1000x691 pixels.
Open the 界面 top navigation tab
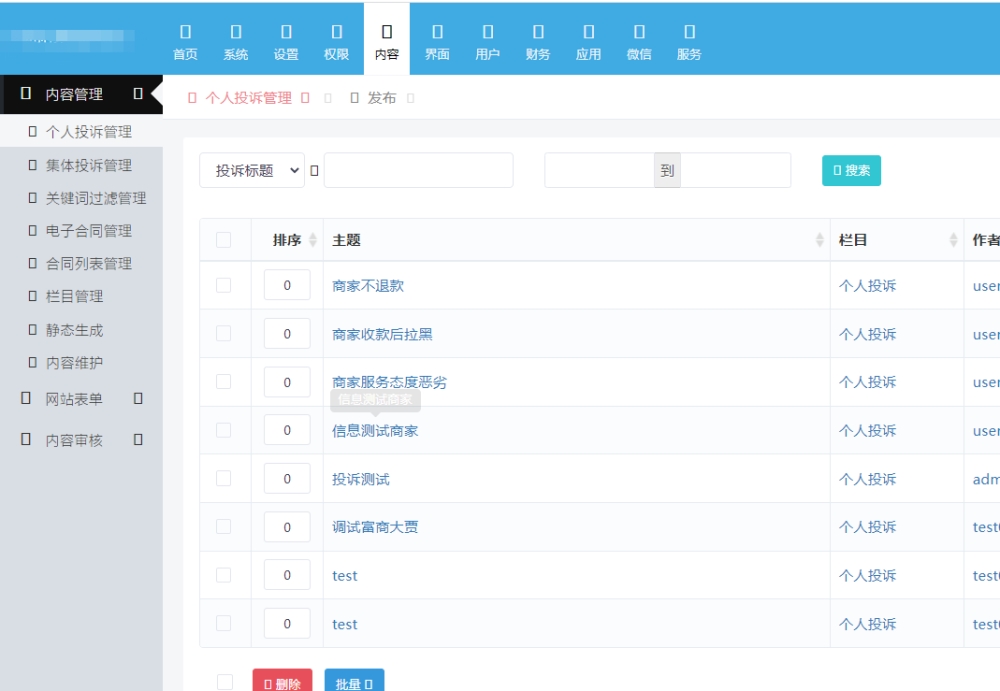click(x=438, y=41)
